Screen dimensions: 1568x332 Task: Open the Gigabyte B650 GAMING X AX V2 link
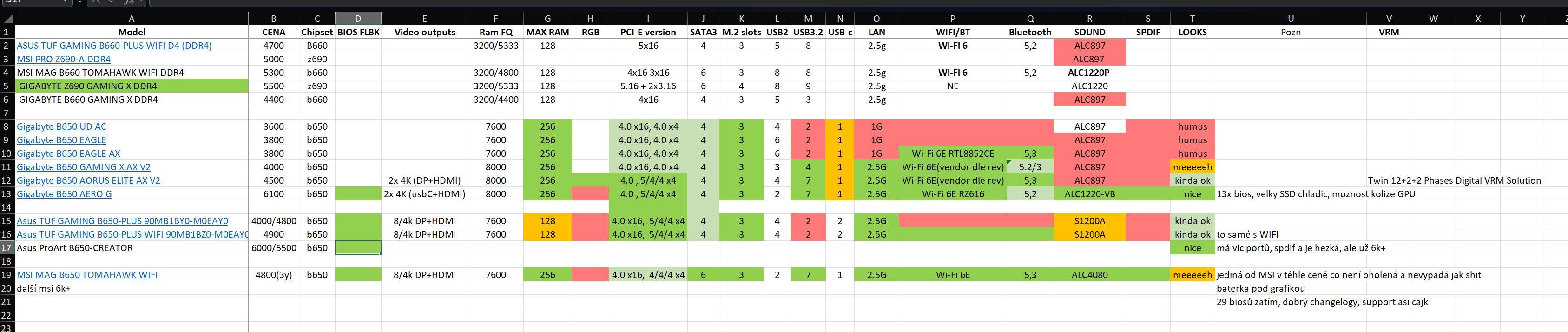[83, 167]
